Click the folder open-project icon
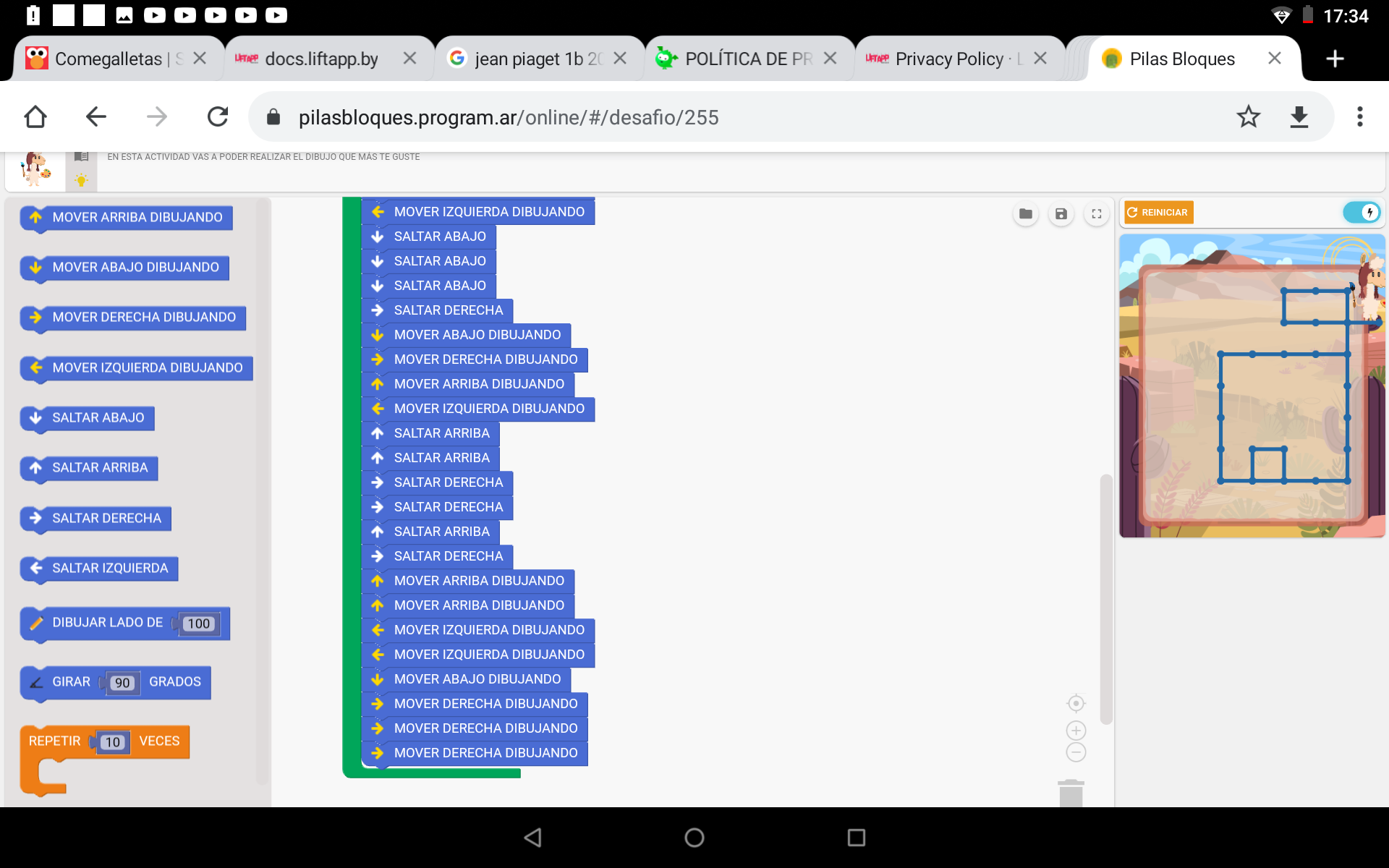 click(x=1025, y=213)
